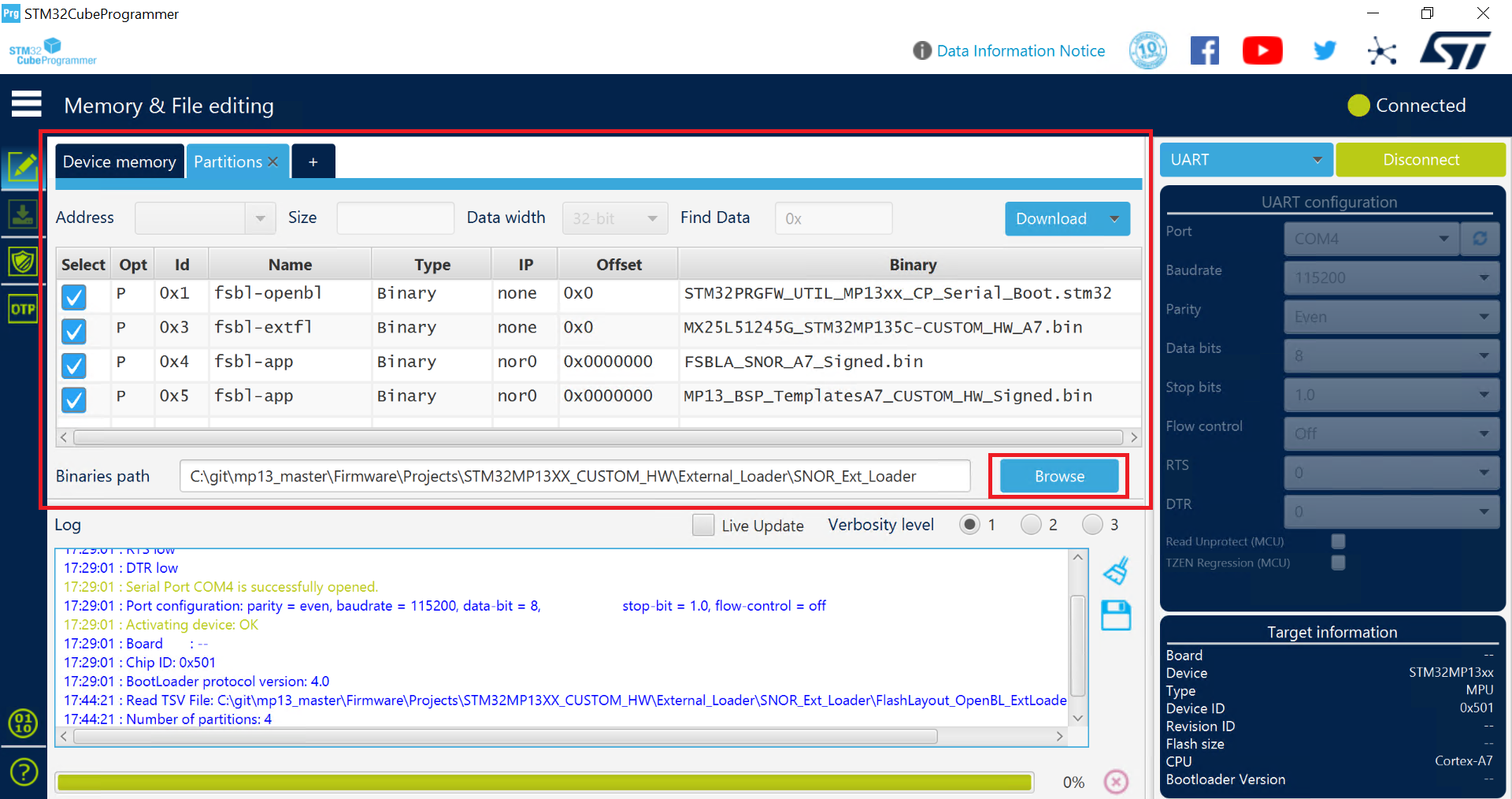Image resolution: width=1512 pixels, height=799 pixels.
Task: Enable the Live Update checkbox
Action: [703, 525]
